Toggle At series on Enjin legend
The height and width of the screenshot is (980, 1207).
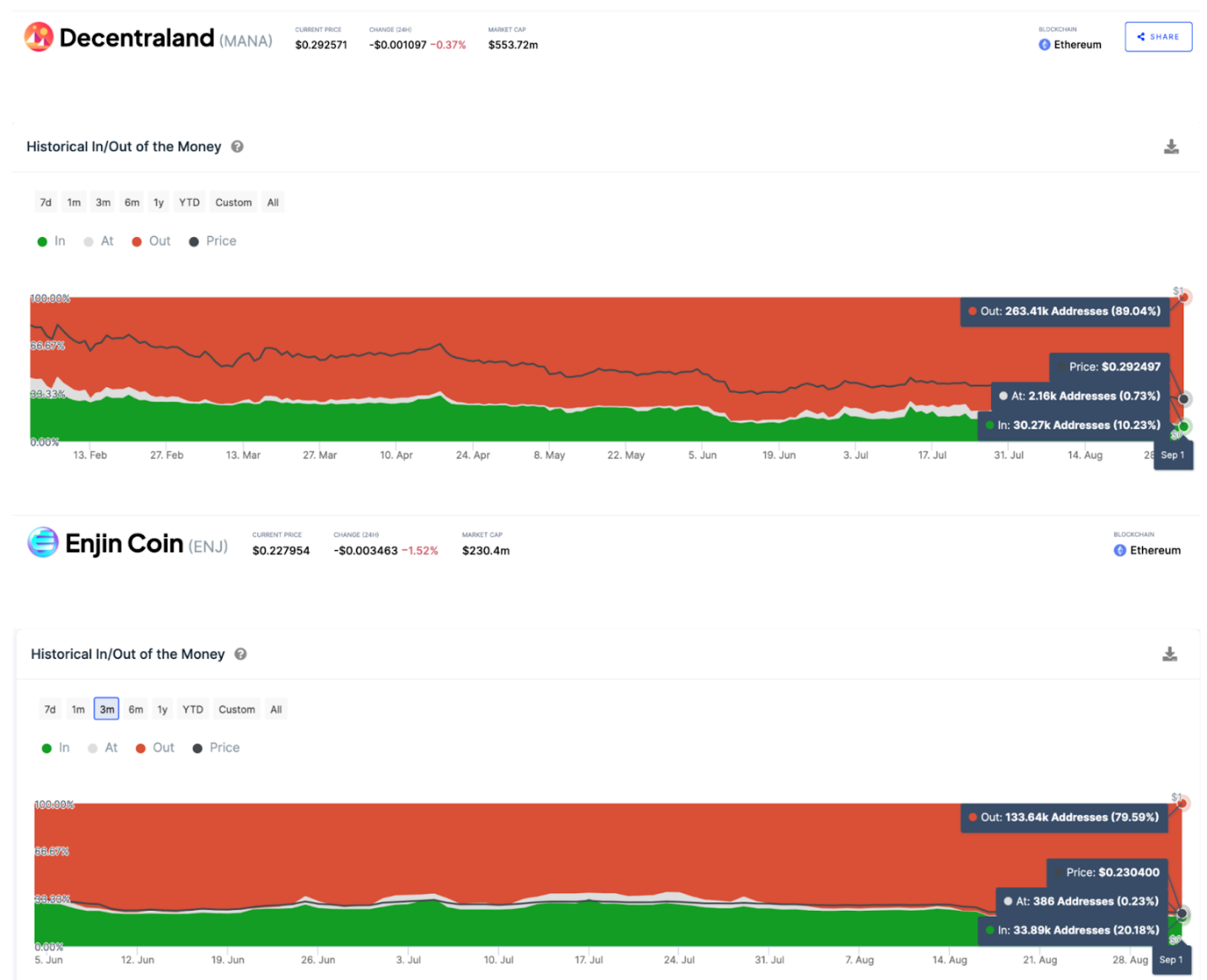(103, 748)
